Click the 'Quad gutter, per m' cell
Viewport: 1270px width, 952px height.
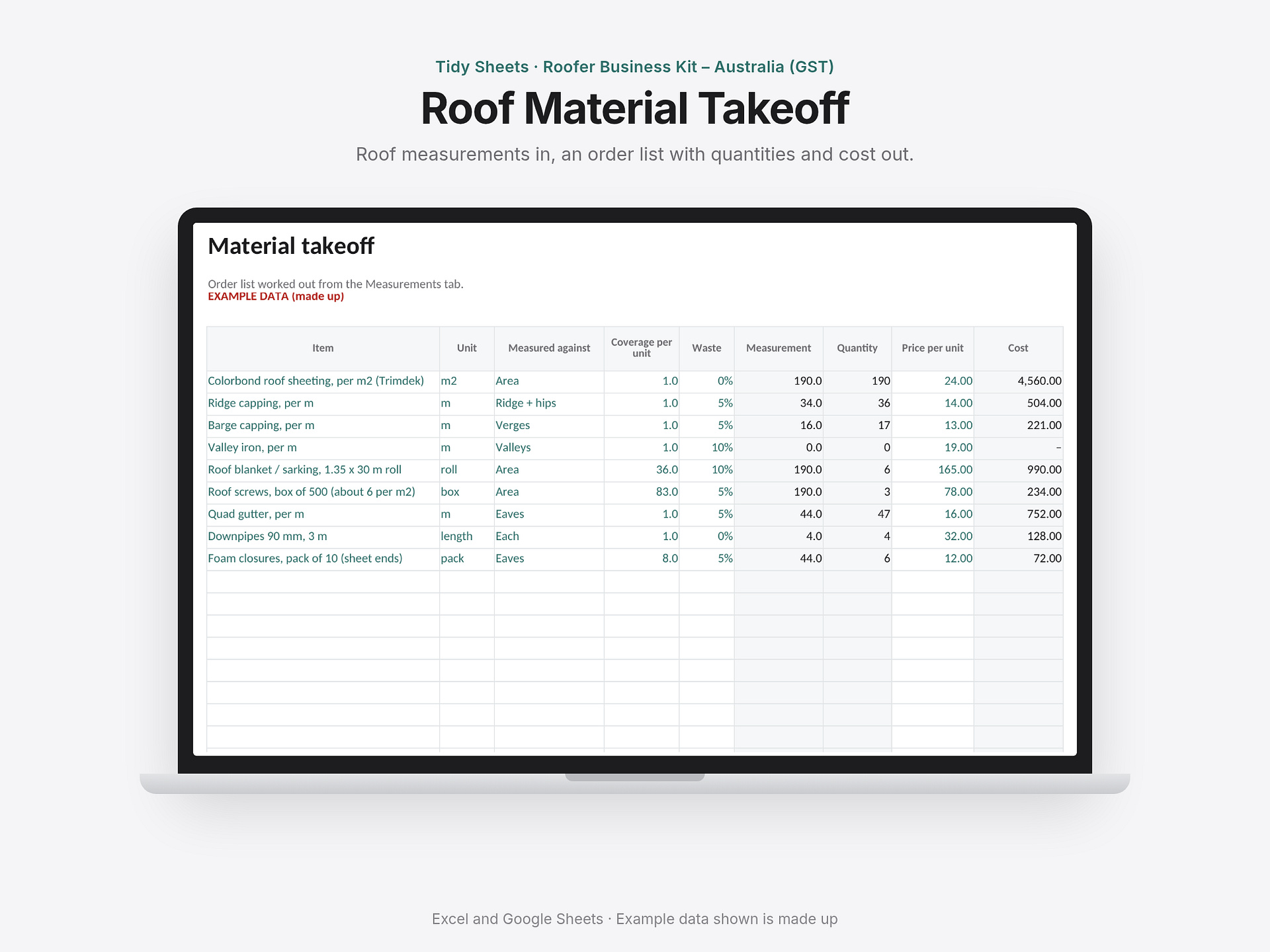(x=323, y=514)
